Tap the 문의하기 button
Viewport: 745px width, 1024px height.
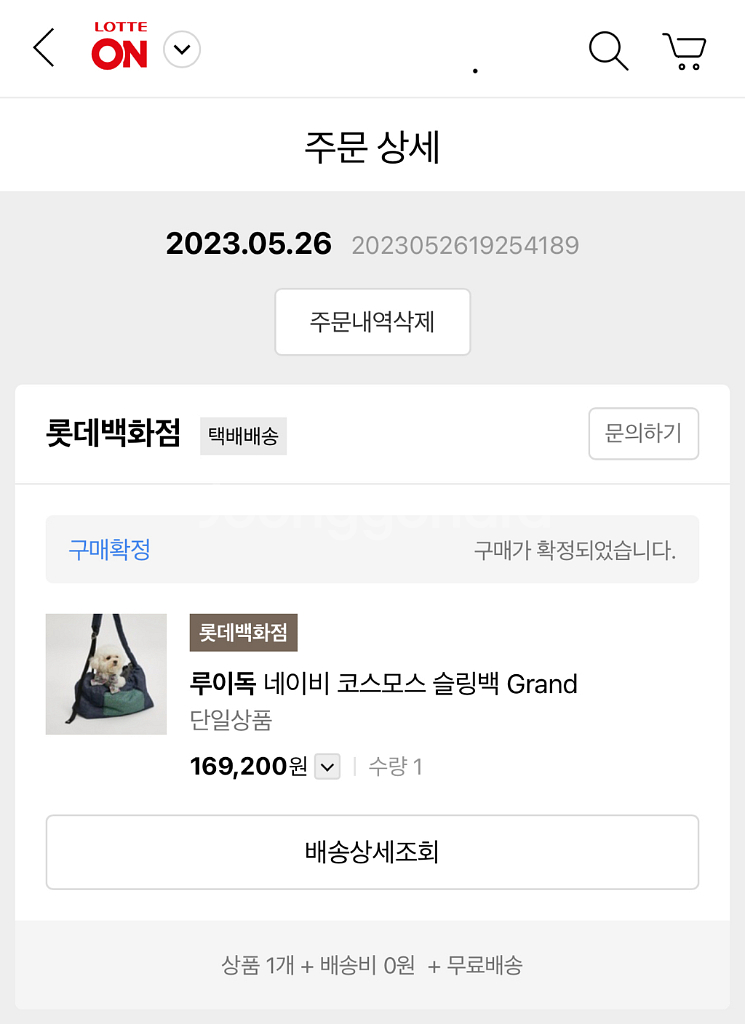pyautogui.click(x=643, y=434)
